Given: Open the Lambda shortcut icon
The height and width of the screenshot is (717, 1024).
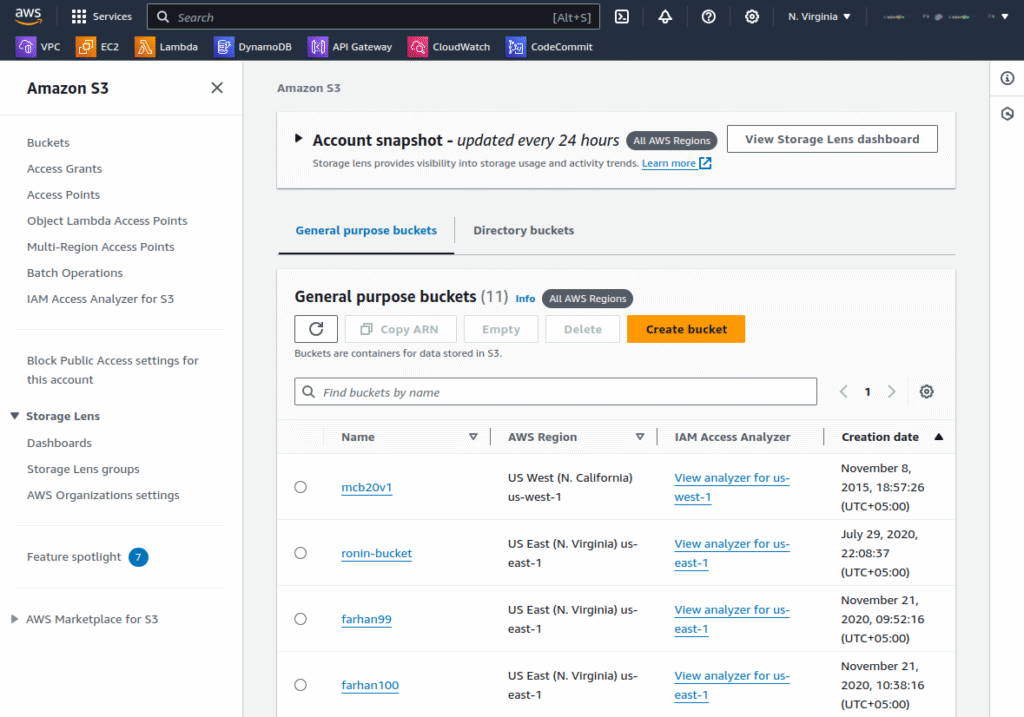Looking at the screenshot, I should (144, 47).
